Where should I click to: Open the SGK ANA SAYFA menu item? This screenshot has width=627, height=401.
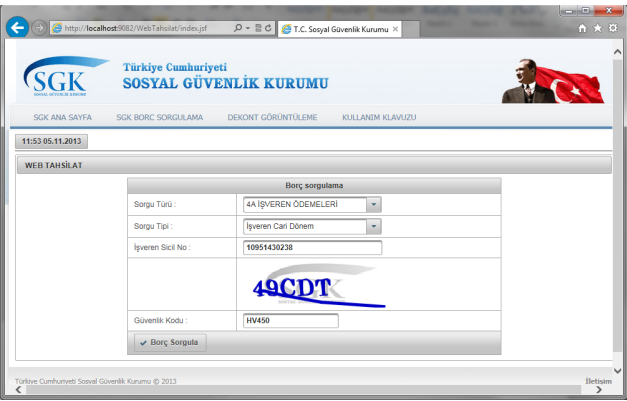pyautogui.click(x=62, y=117)
